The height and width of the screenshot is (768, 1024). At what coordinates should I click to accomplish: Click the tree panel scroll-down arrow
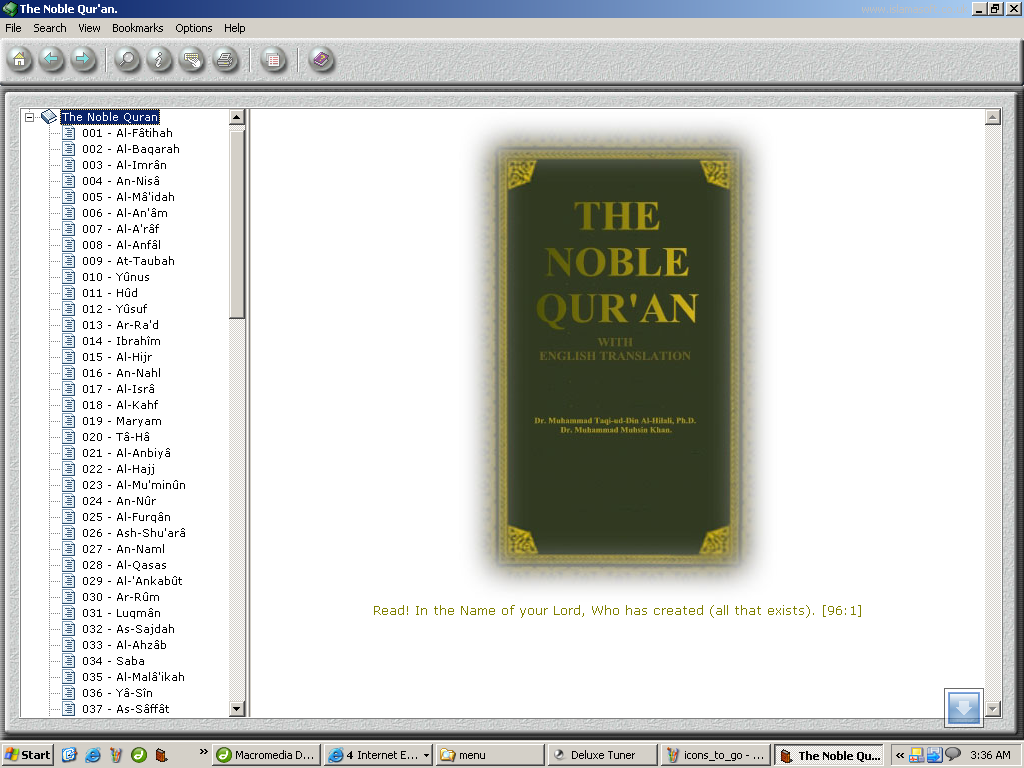pyautogui.click(x=237, y=709)
